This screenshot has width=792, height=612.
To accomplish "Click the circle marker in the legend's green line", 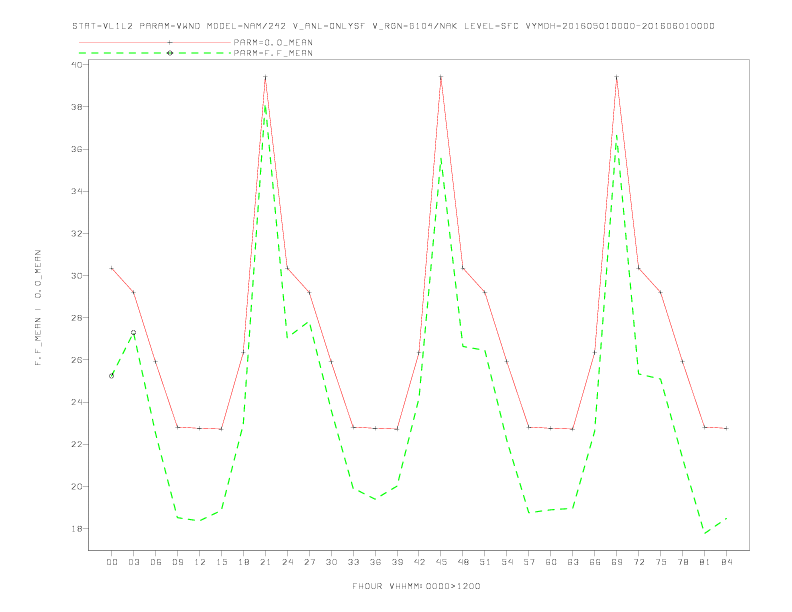I will pos(170,53).
